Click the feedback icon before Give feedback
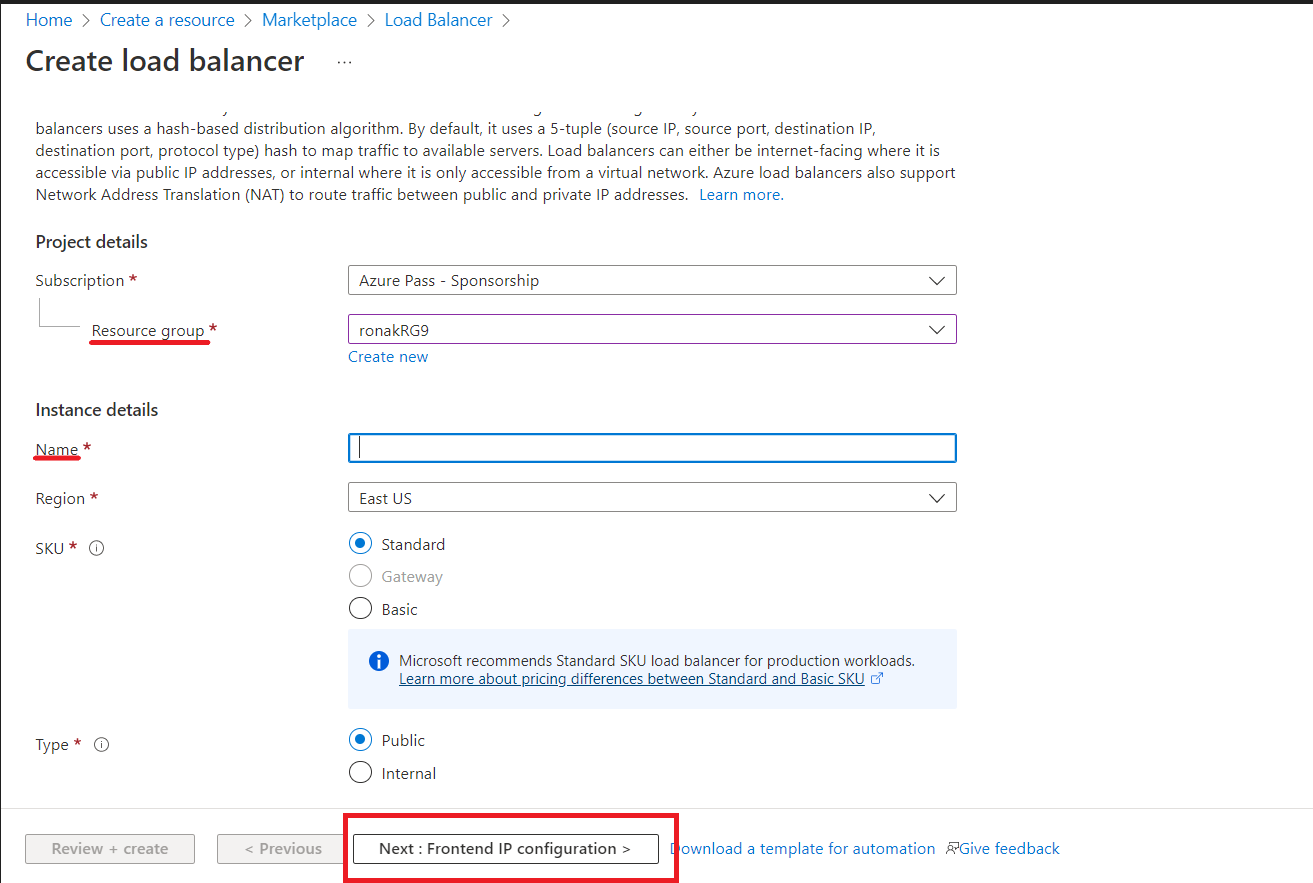This screenshot has height=883, width=1313. (950, 848)
